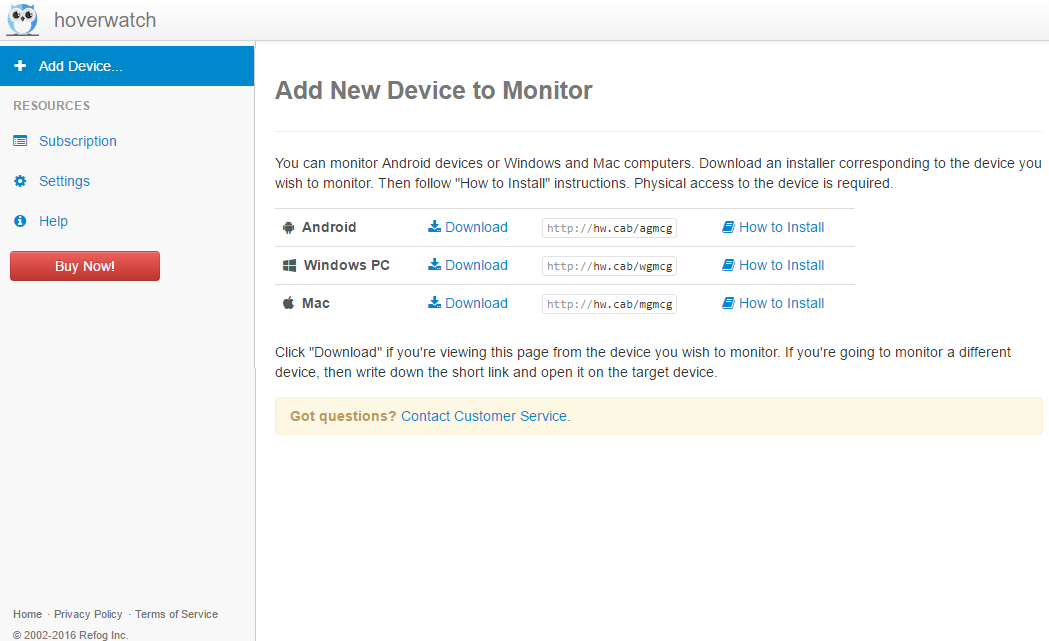1049x641 pixels.
Task: Click the book icon in the Windows PC row
Action: click(x=728, y=266)
